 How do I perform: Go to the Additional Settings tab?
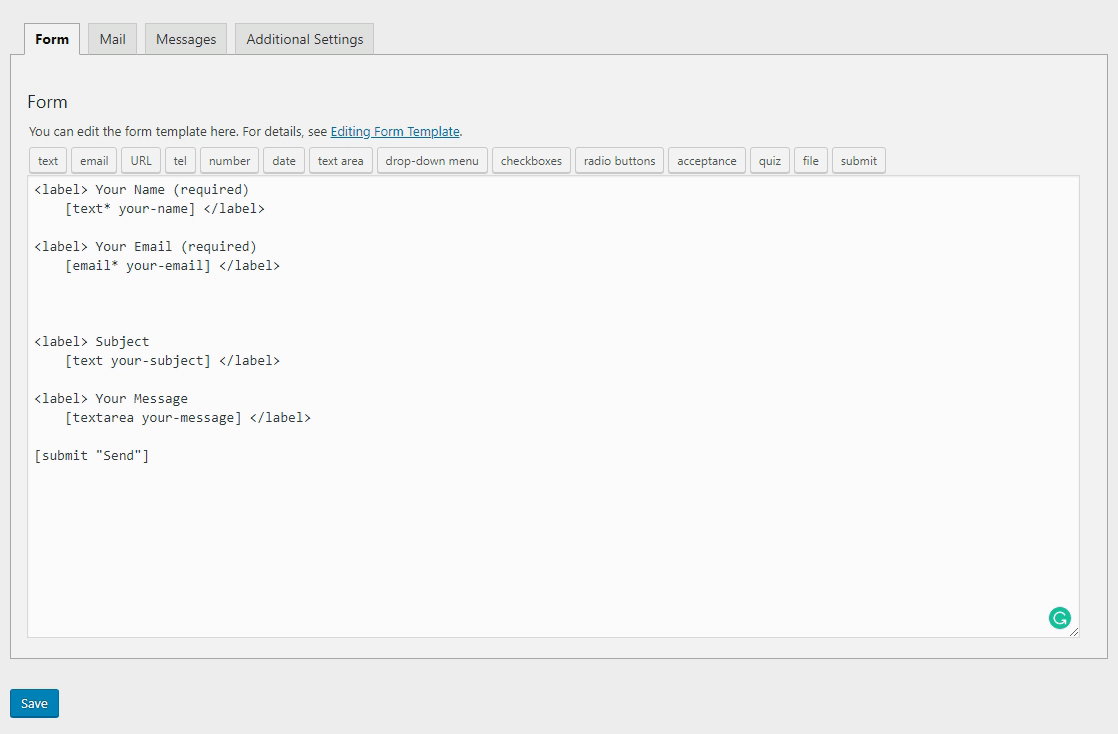pyautogui.click(x=304, y=39)
